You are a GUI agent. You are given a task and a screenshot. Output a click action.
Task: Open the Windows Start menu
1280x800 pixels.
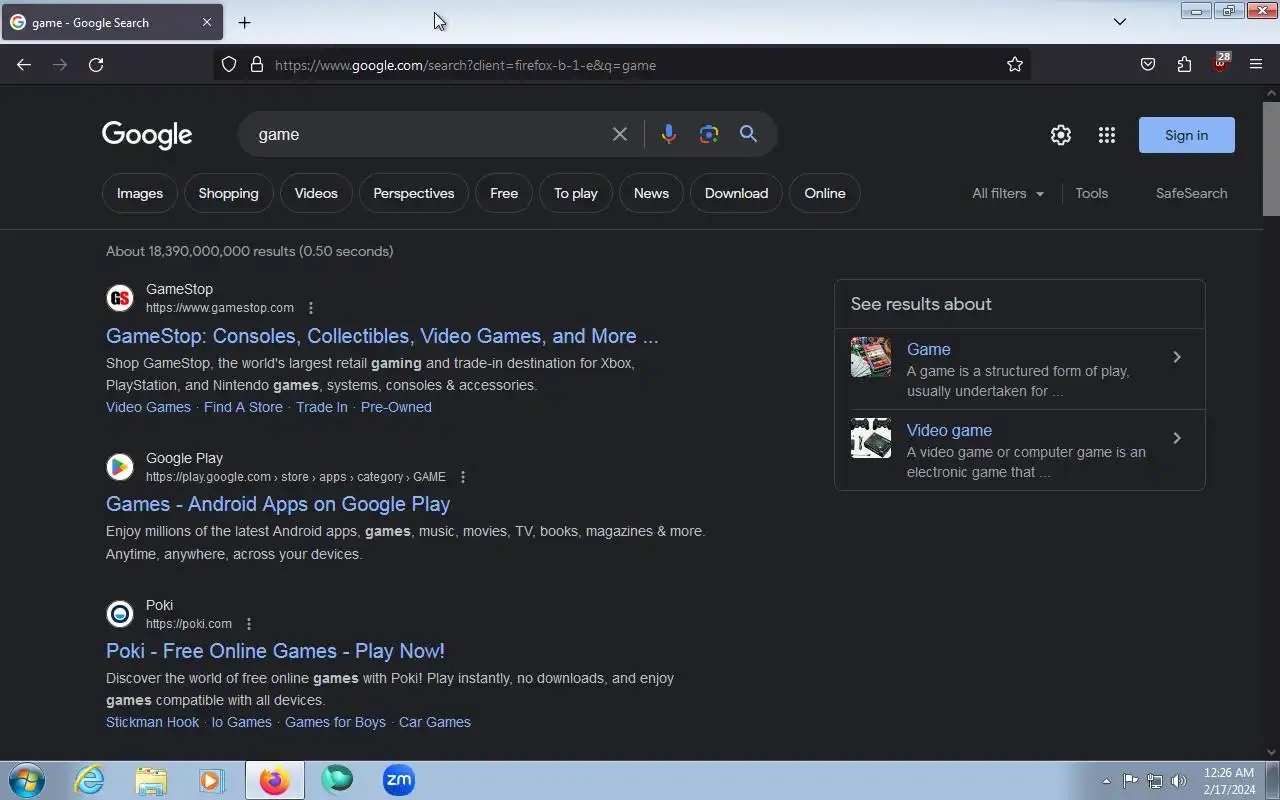tap(27, 780)
